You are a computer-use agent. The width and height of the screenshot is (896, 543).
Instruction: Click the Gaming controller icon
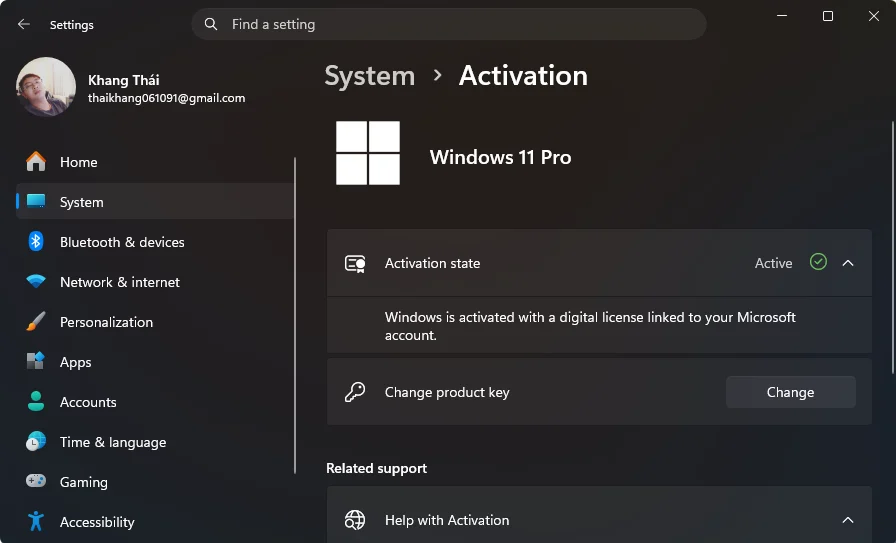35,481
